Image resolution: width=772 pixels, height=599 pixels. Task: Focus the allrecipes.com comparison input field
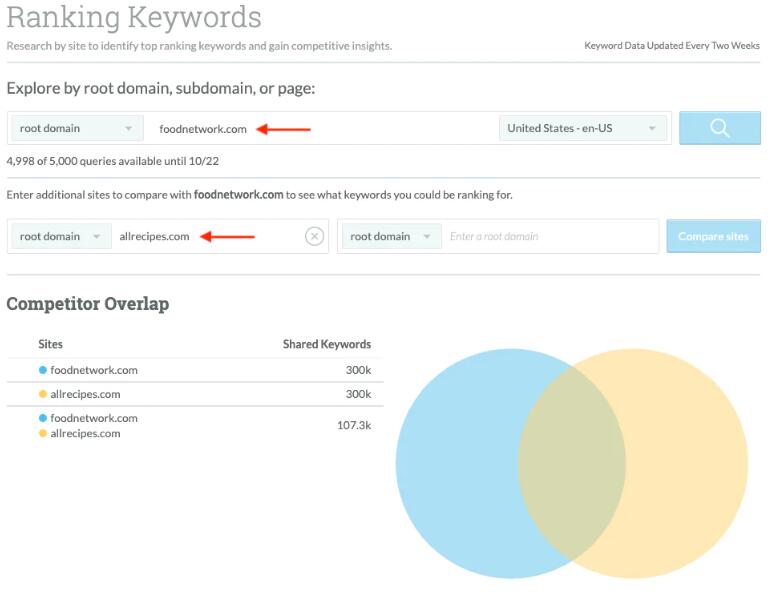coord(207,236)
